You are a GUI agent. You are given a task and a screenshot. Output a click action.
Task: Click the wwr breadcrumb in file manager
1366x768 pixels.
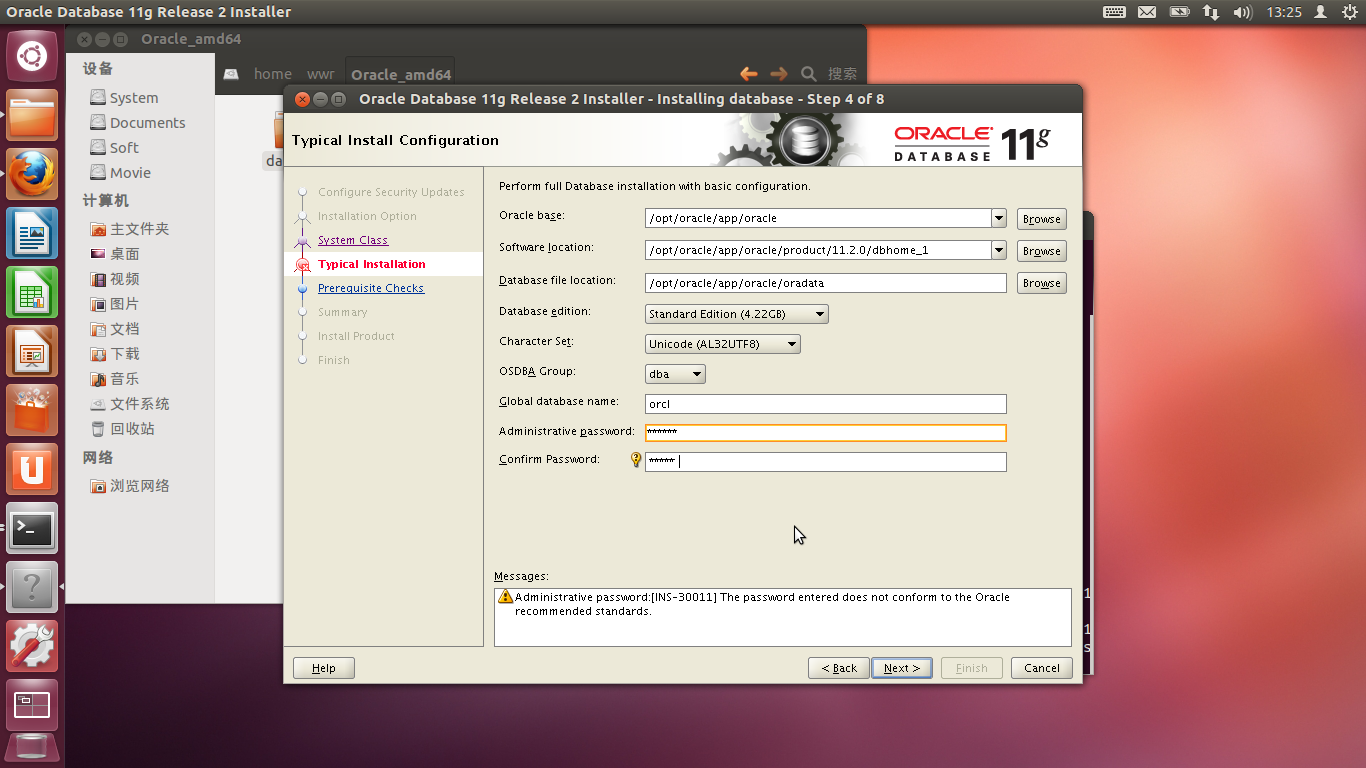coord(321,74)
